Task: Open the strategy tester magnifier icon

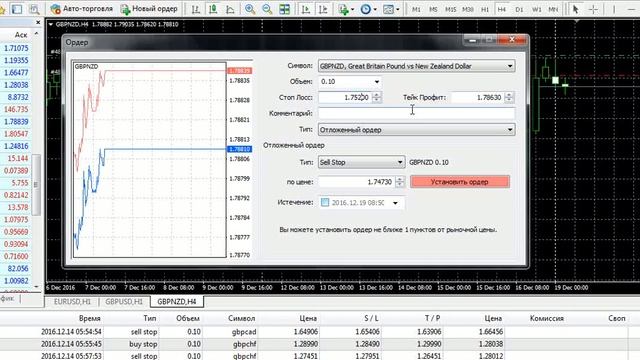Action: pyautogui.click(x=34, y=9)
